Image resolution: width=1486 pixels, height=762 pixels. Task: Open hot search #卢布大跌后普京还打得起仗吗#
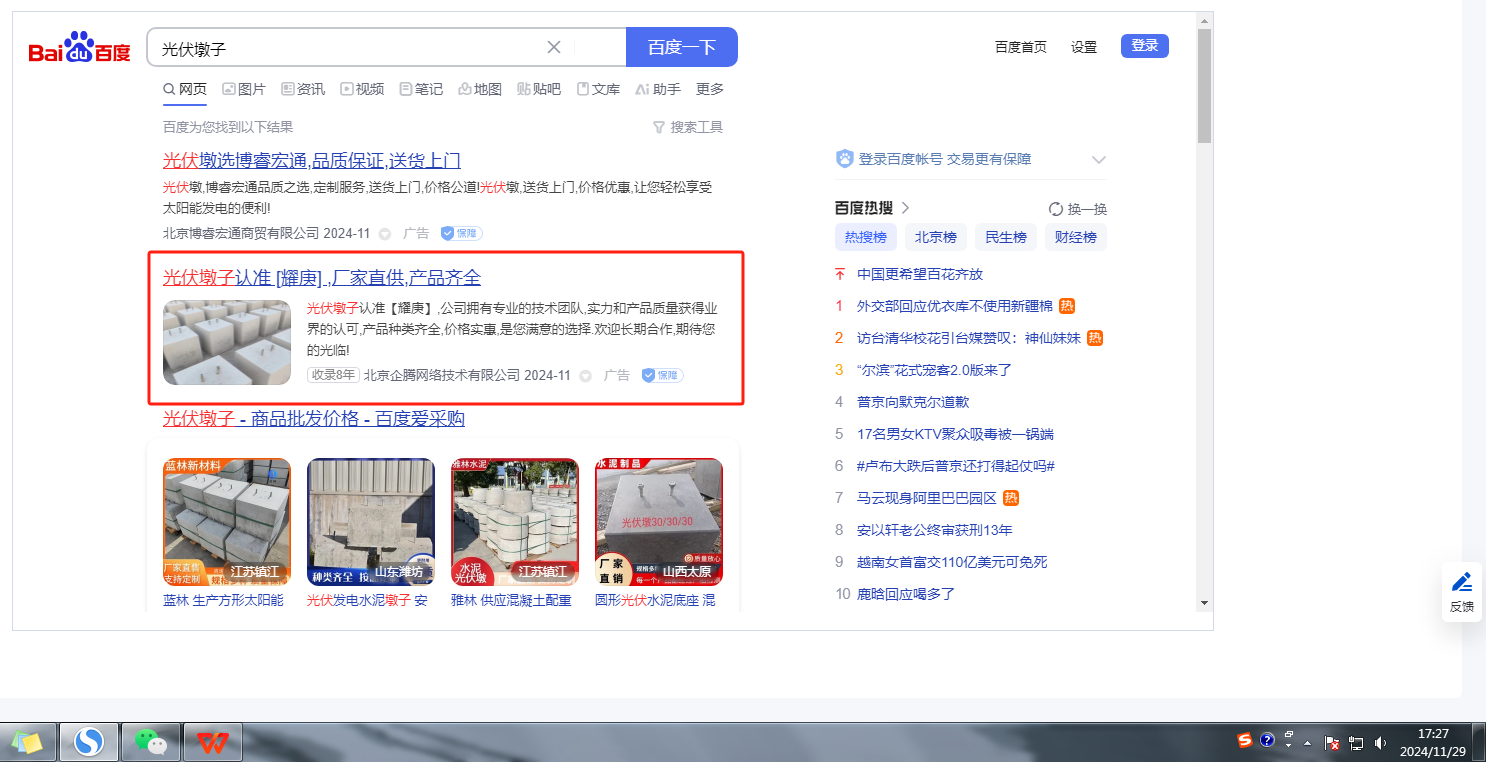[956, 466]
